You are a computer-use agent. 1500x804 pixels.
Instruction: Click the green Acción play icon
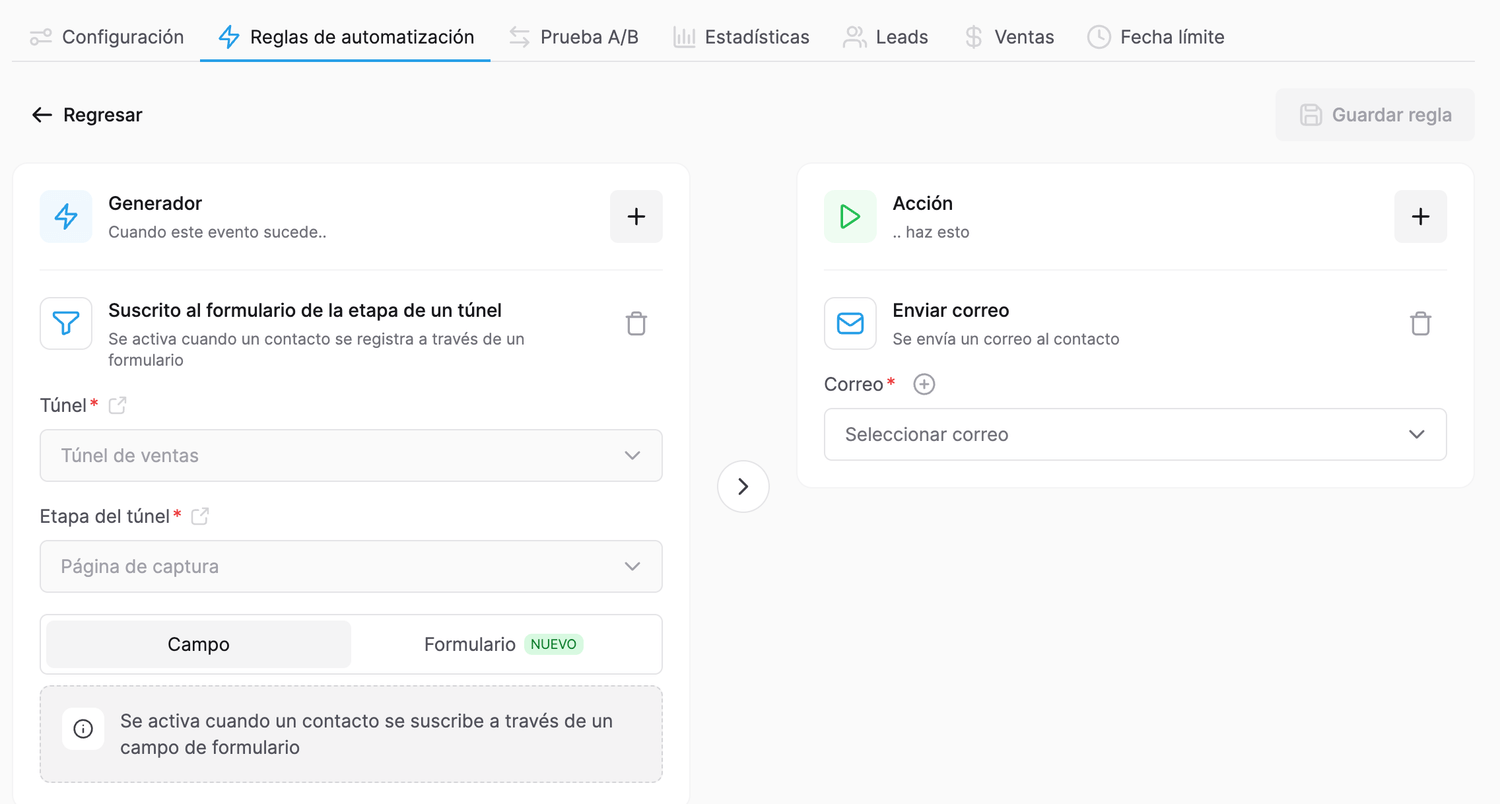coord(850,217)
